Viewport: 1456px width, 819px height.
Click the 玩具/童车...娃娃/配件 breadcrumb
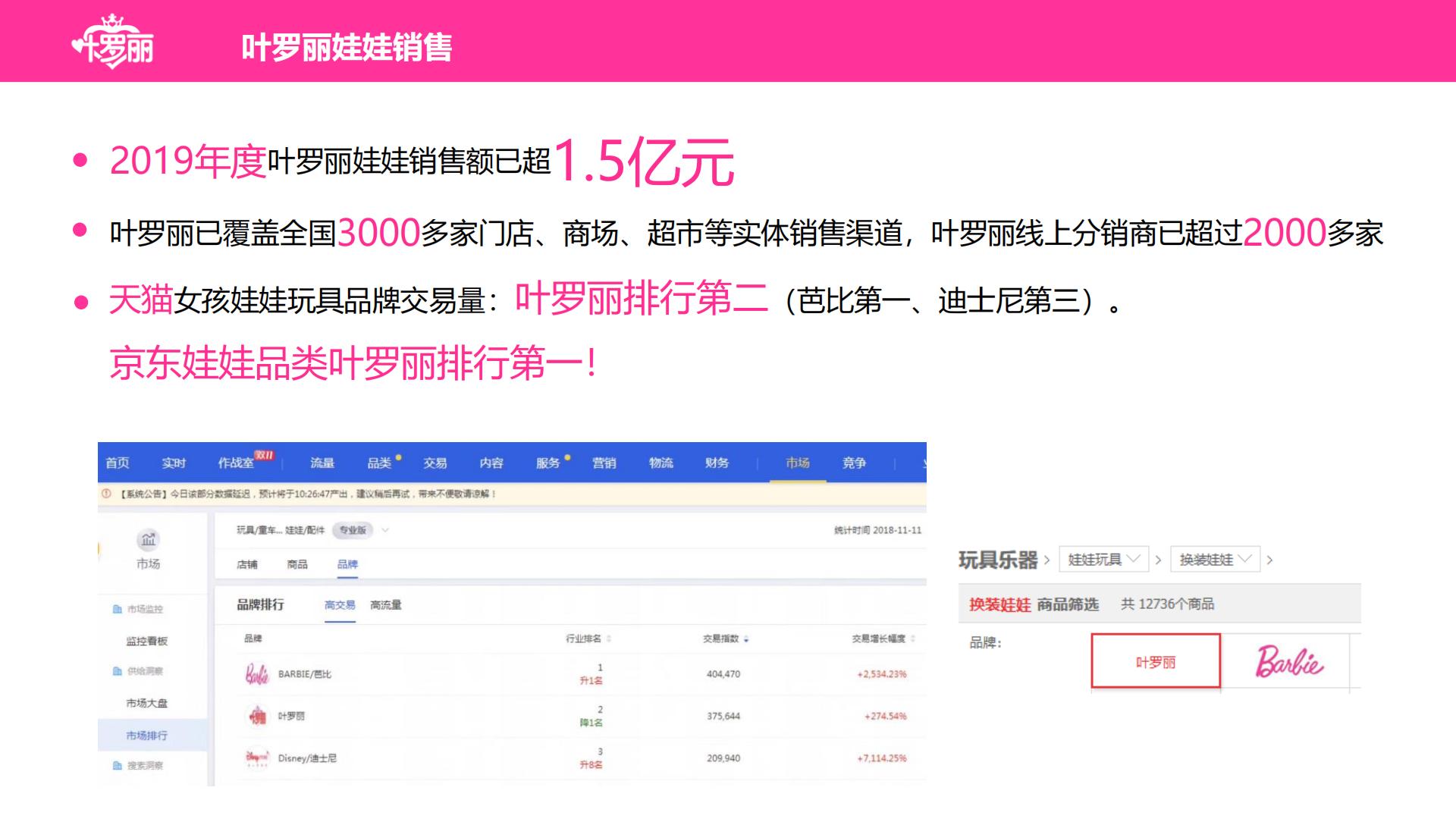click(279, 531)
